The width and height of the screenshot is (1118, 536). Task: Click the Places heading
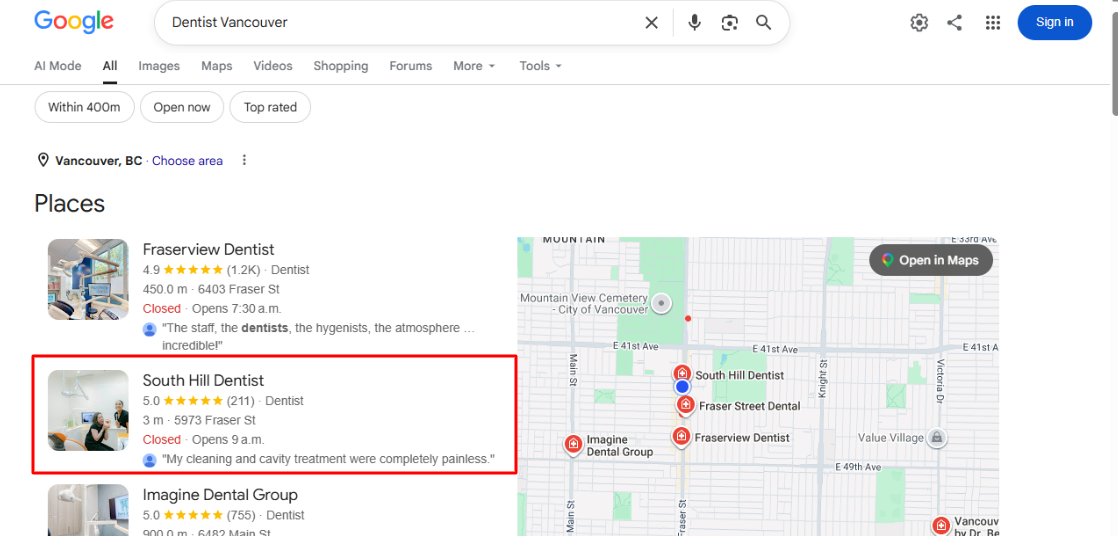[x=70, y=204]
